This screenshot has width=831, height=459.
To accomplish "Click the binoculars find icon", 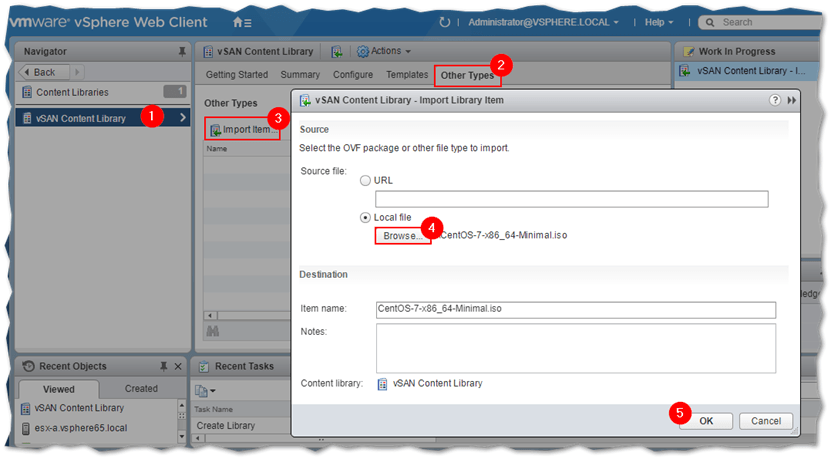I will pos(213,332).
